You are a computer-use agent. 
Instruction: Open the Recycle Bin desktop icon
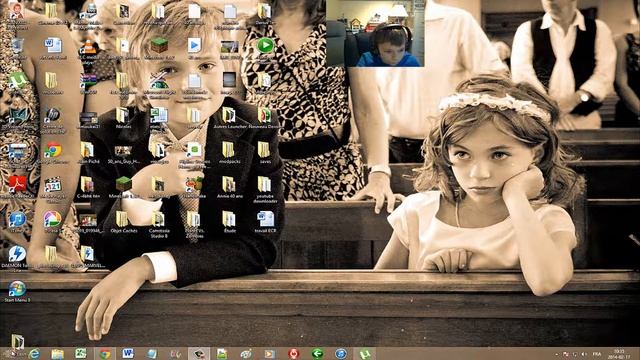18,45
